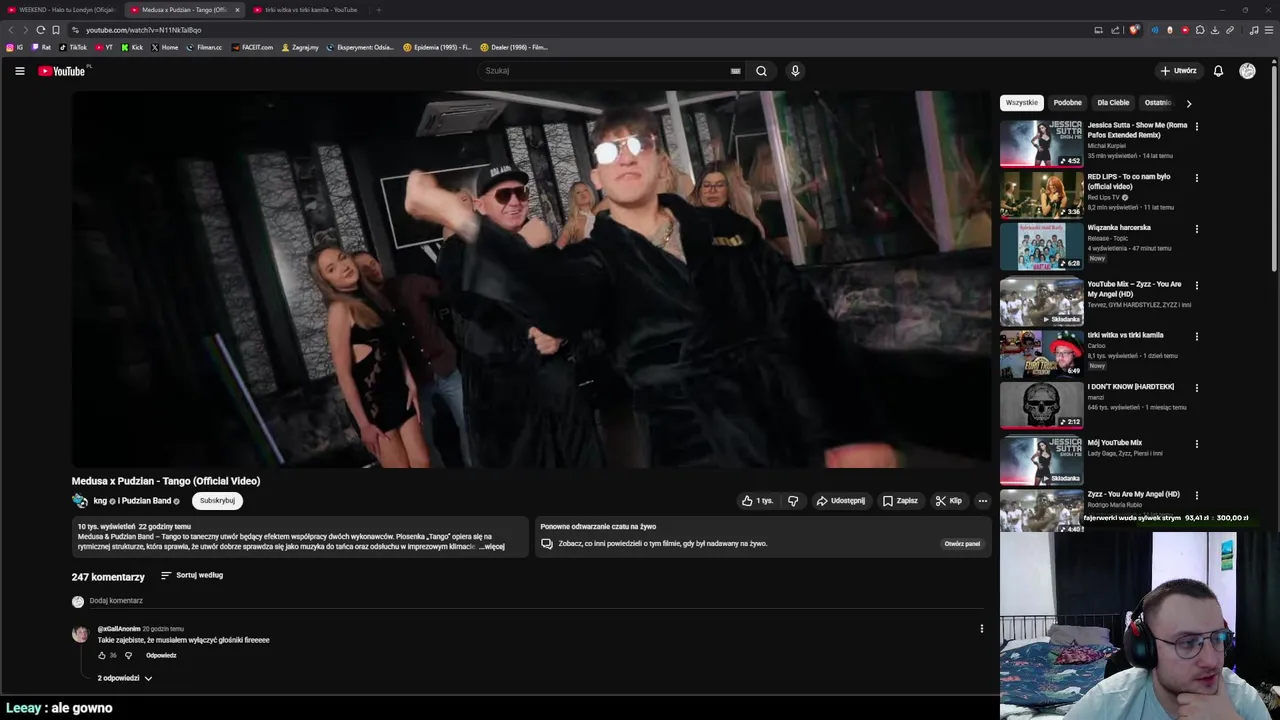Open options for I DON'T KNOW video
This screenshot has height=720, width=1280.
click(1196, 388)
